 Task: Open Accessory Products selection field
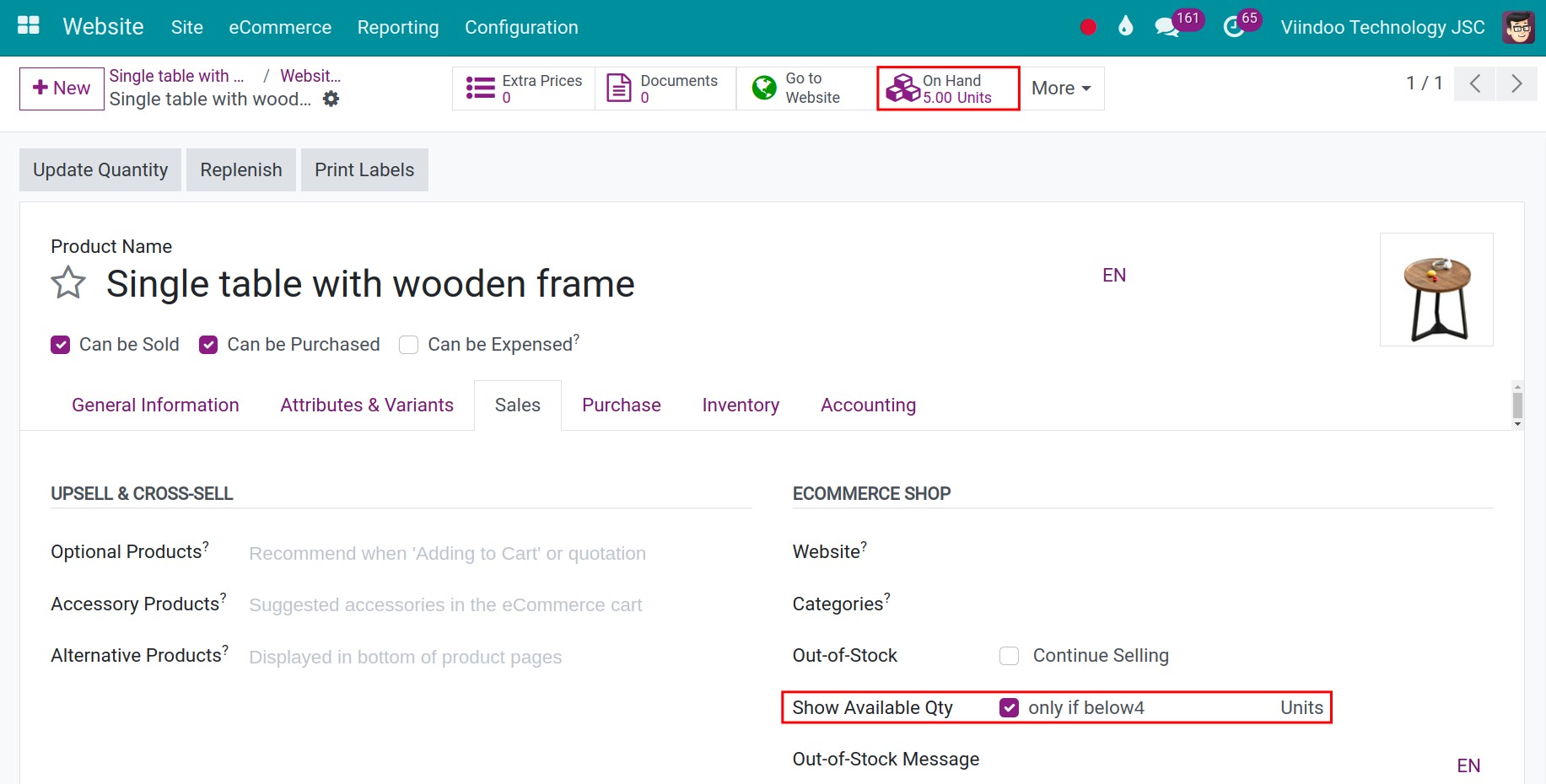pyautogui.click(x=499, y=604)
